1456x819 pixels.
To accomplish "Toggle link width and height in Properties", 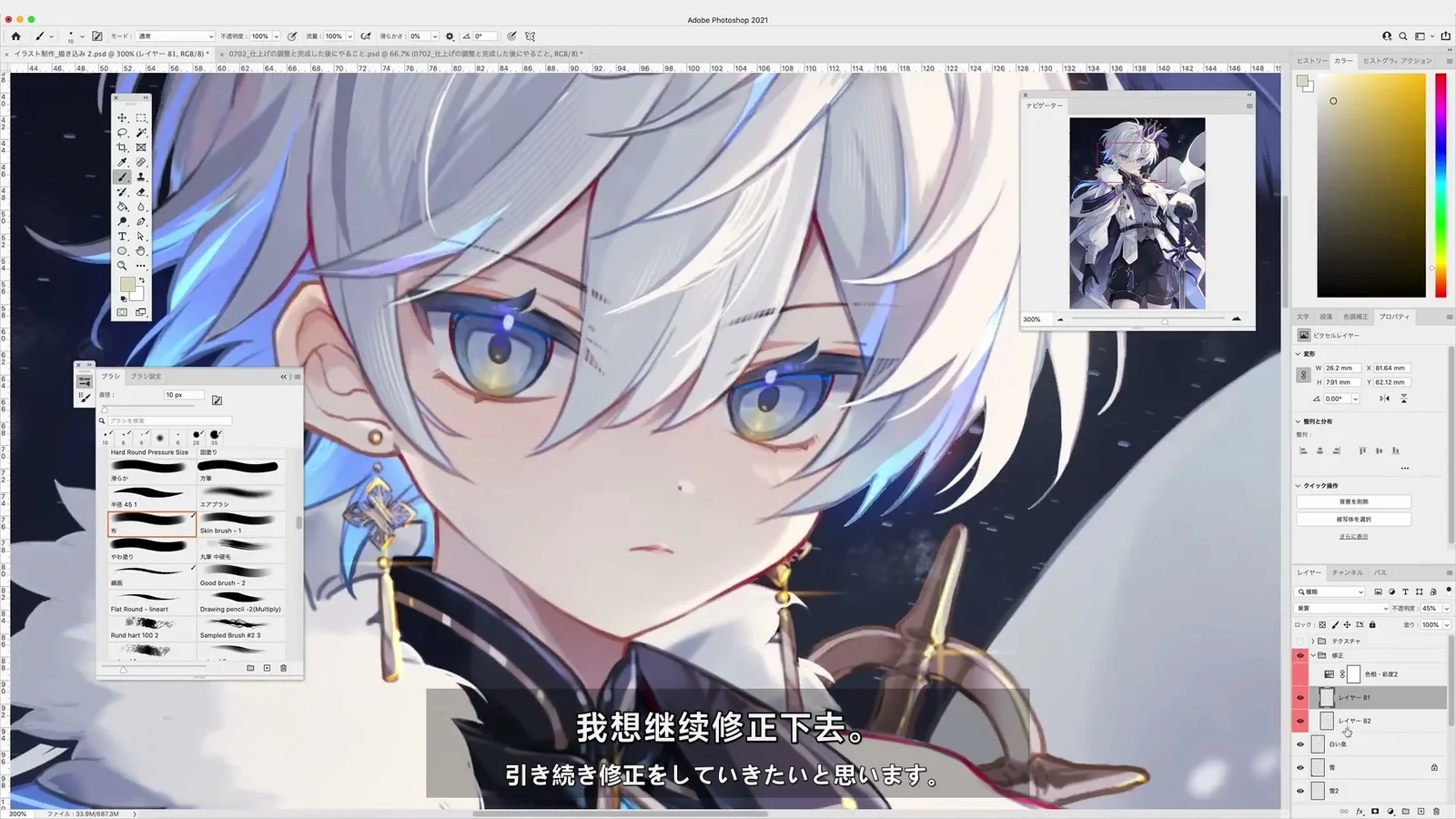I will pos(1303,375).
